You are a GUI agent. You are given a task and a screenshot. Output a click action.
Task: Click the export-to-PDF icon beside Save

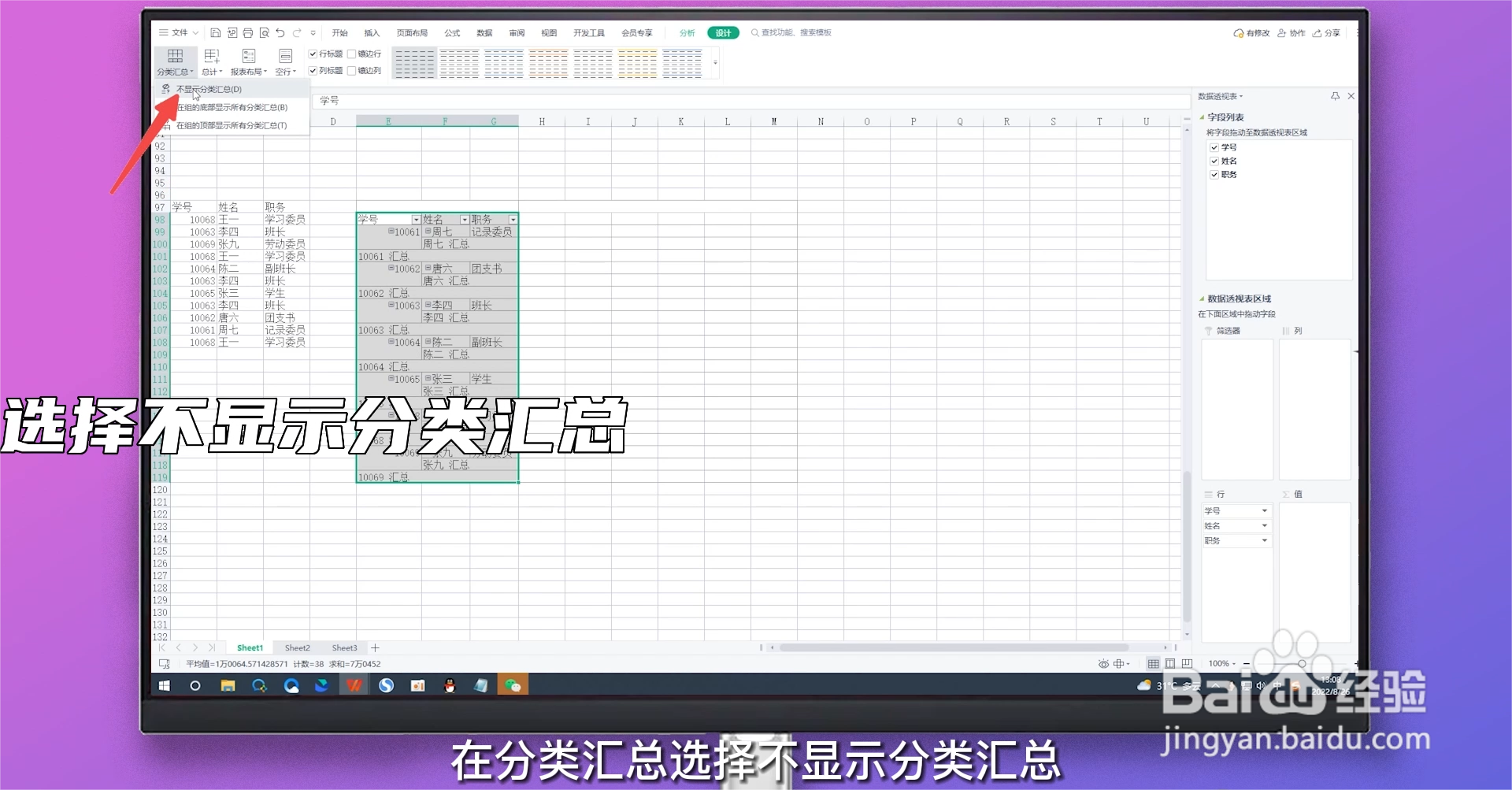(x=232, y=32)
